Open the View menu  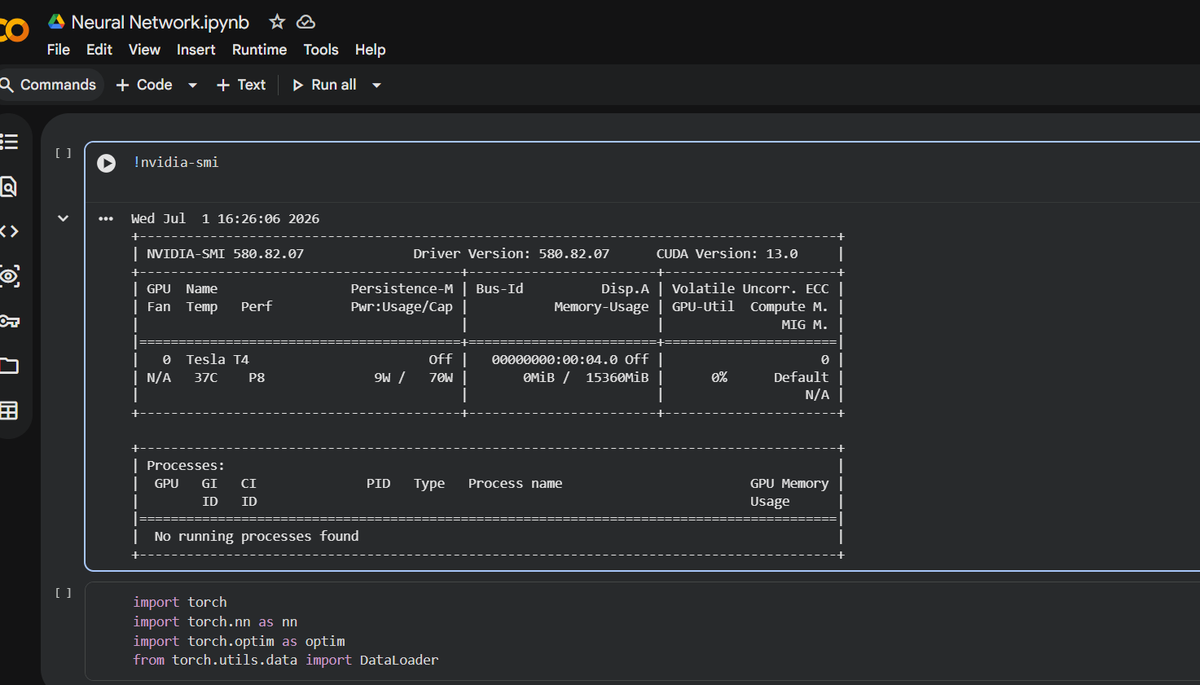tap(144, 50)
